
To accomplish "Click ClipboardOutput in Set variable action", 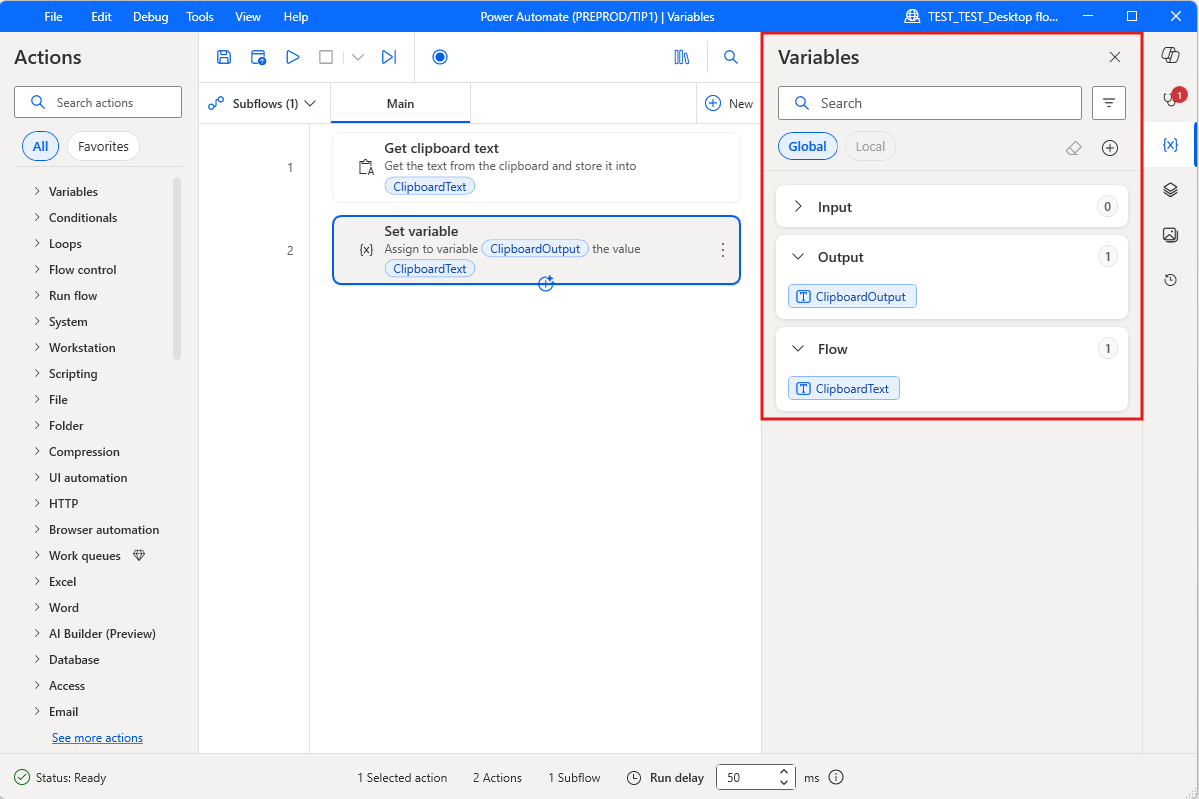I will point(535,248).
